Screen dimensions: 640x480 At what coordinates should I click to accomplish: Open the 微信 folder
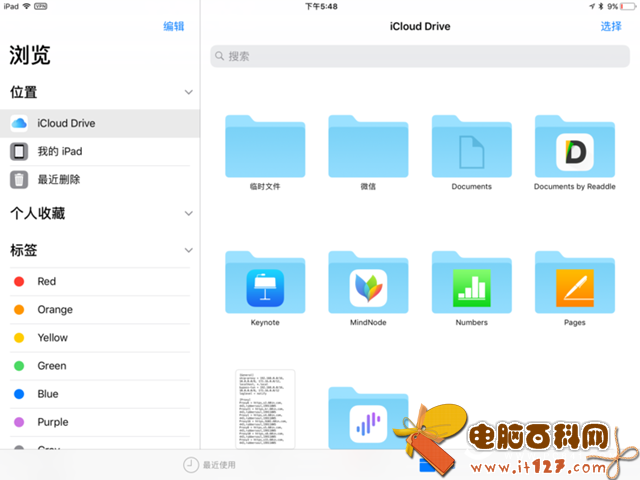click(x=368, y=146)
